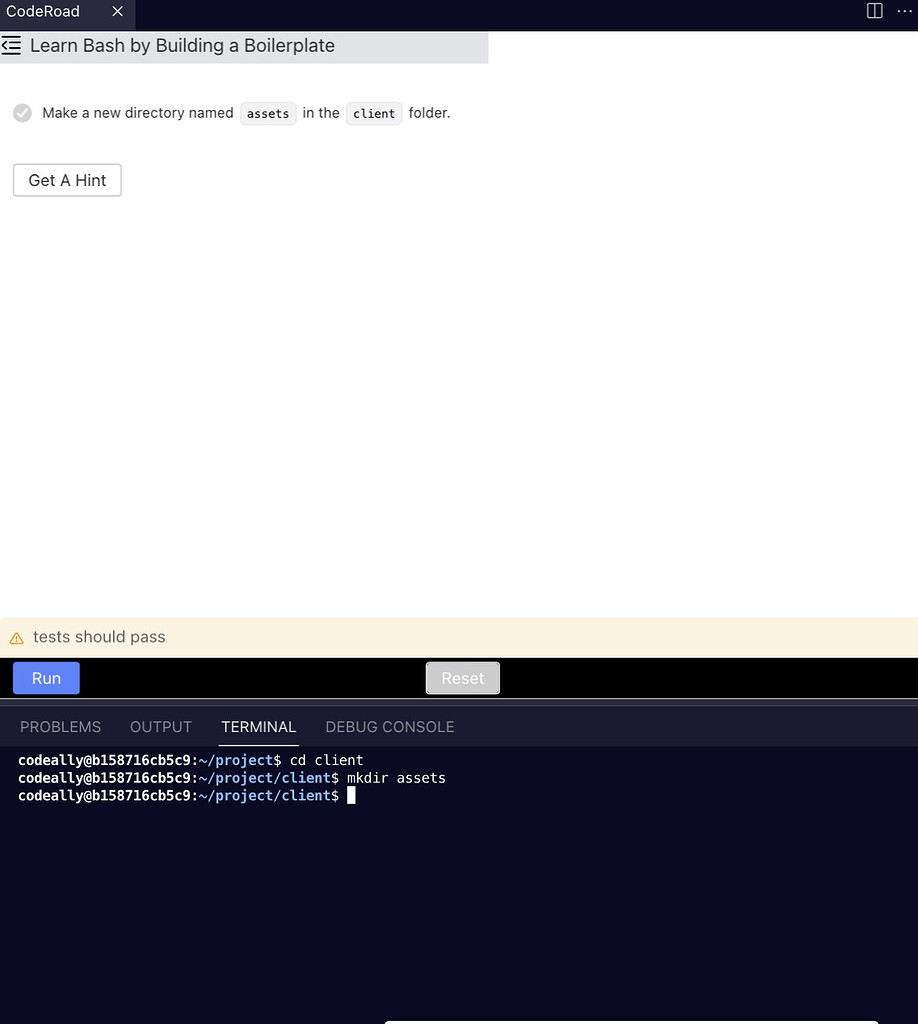918x1024 pixels.
Task: Click the terminal input cursor area
Action: 351,795
